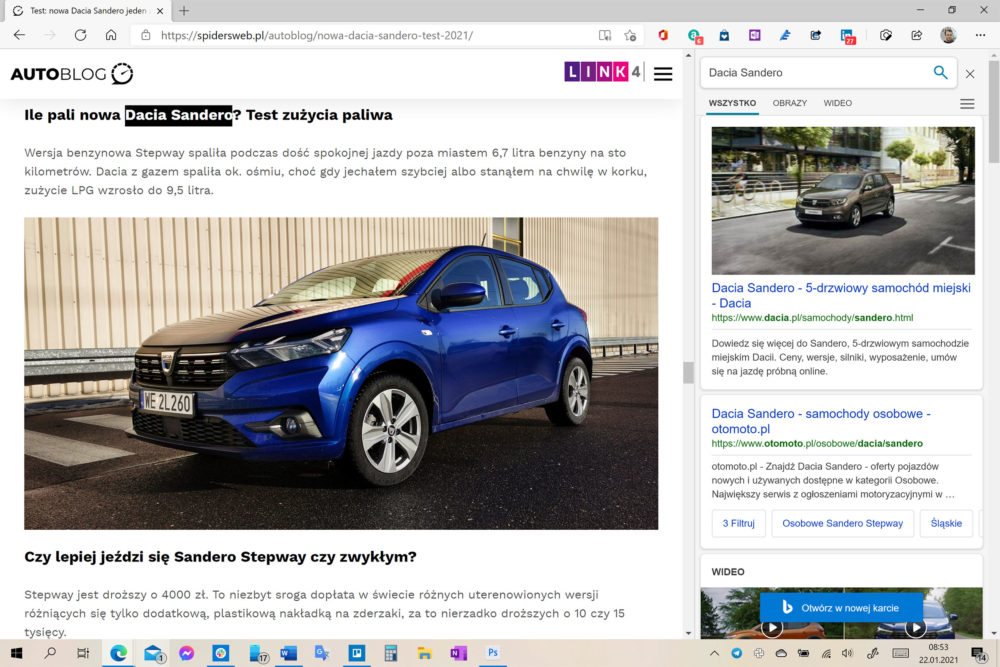Screen dimensions: 1000x667
Task: Reload the Spider's Web page
Action: pyautogui.click(x=80, y=35)
